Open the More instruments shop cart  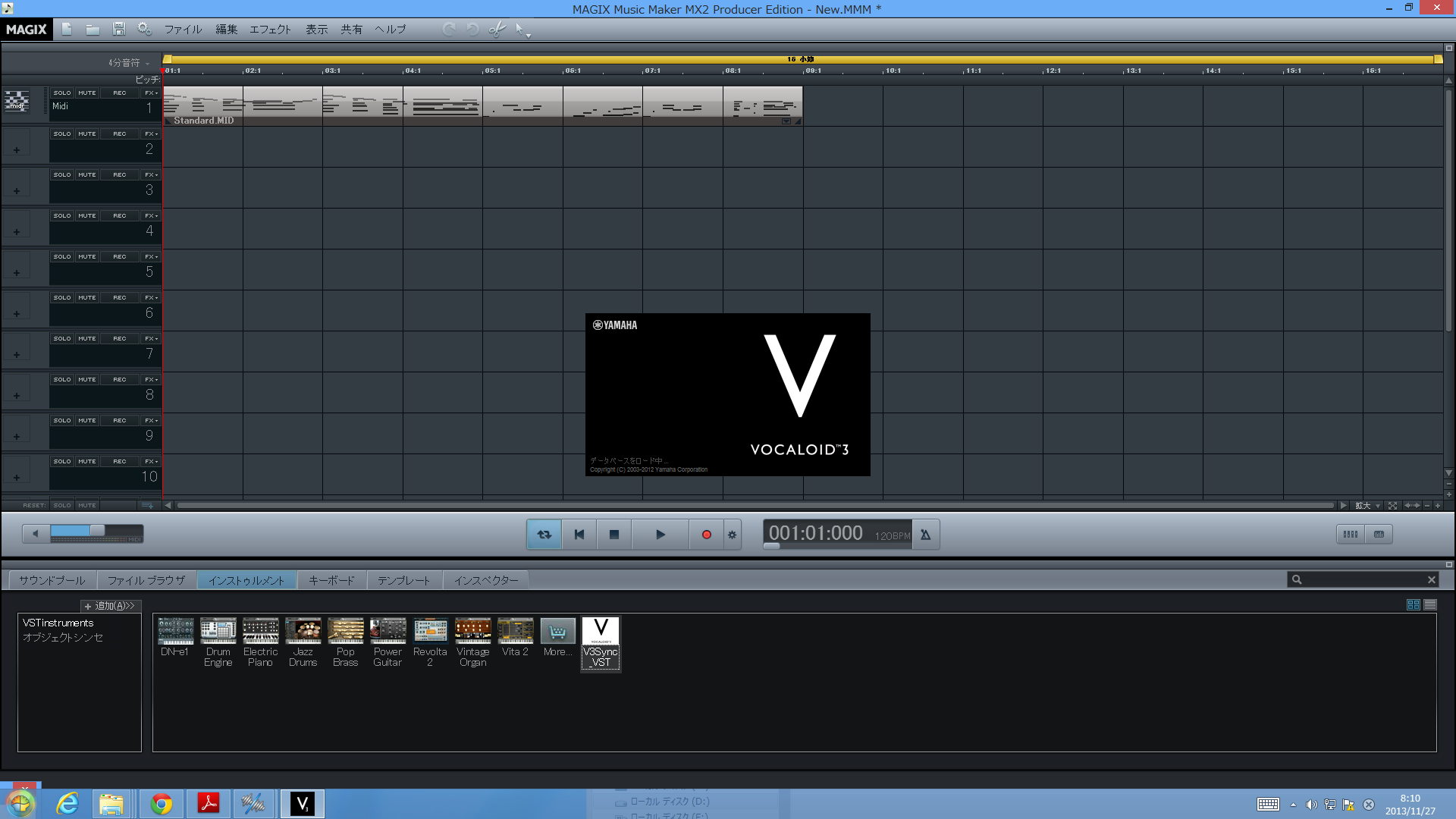[557, 637]
